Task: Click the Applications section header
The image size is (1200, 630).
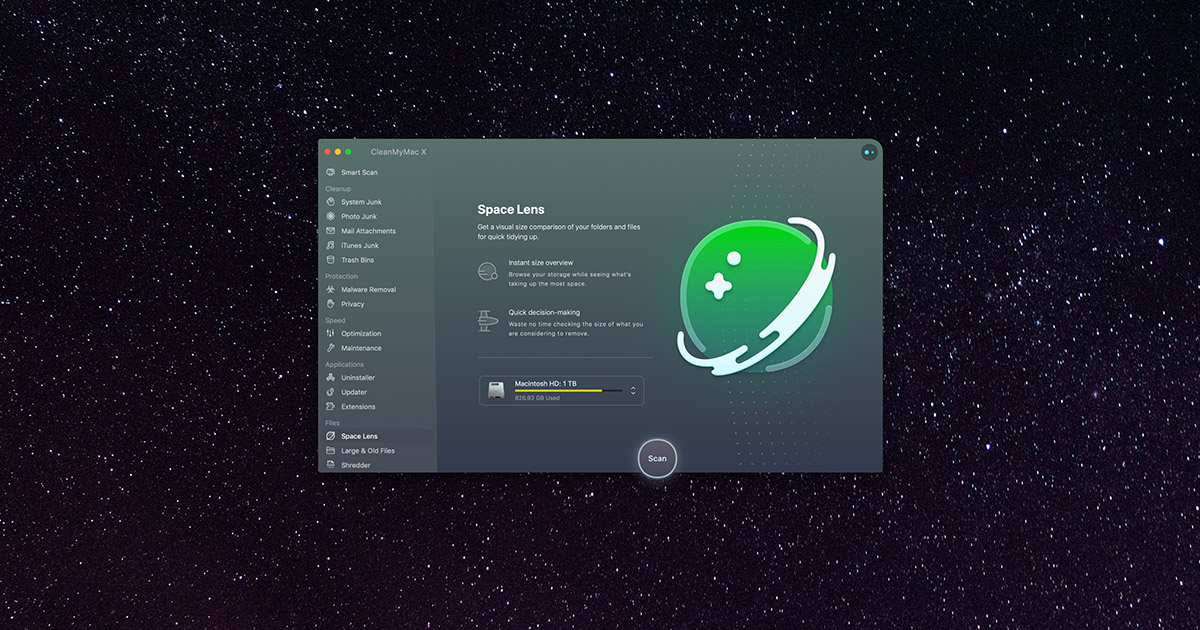Action: [345, 364]
